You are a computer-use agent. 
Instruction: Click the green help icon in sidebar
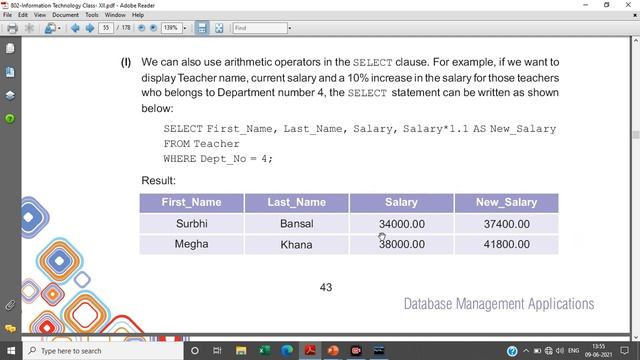click(x=10, y=118)
